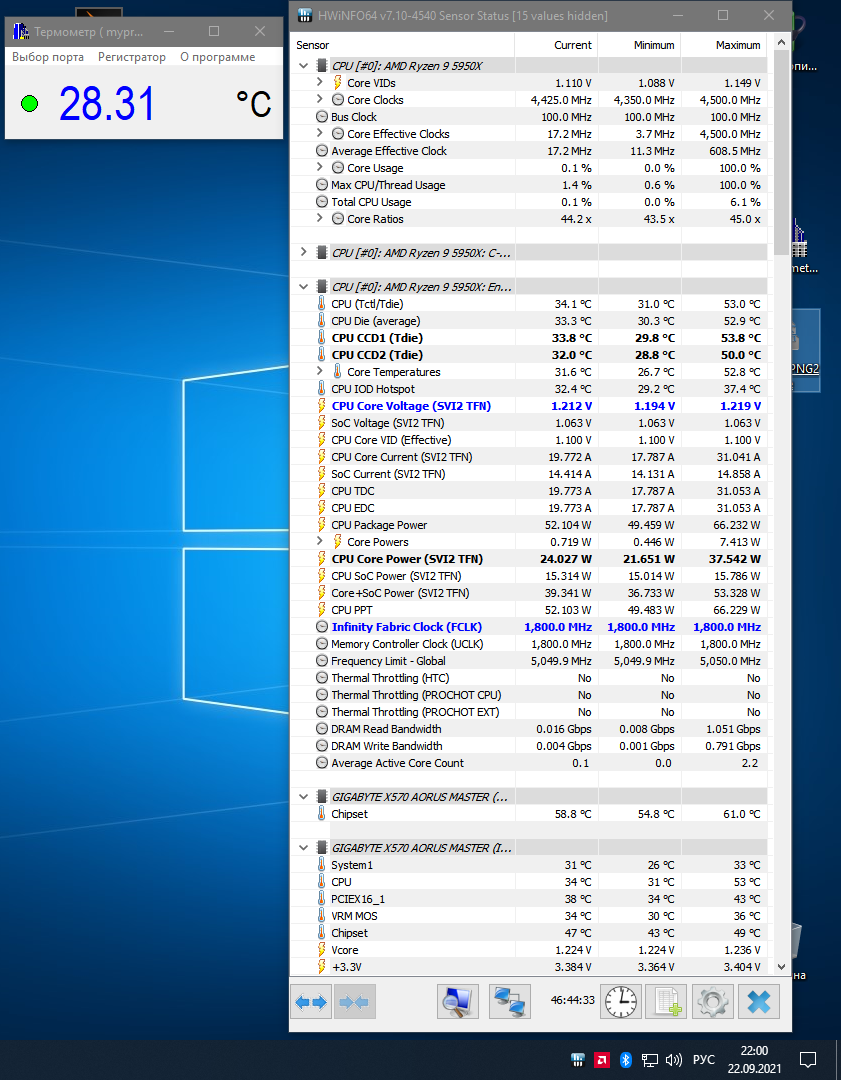Click the 28.31 temperature readout
This screenshot has height=1080, width=841.
pos(107,104)
